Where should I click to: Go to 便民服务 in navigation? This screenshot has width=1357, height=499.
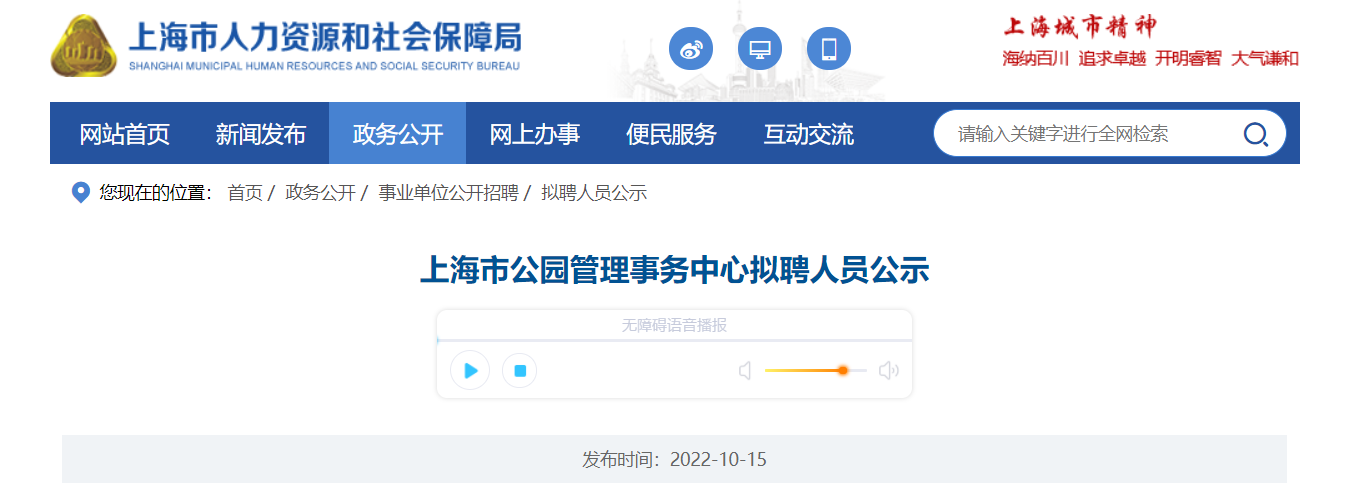point(672,134)
